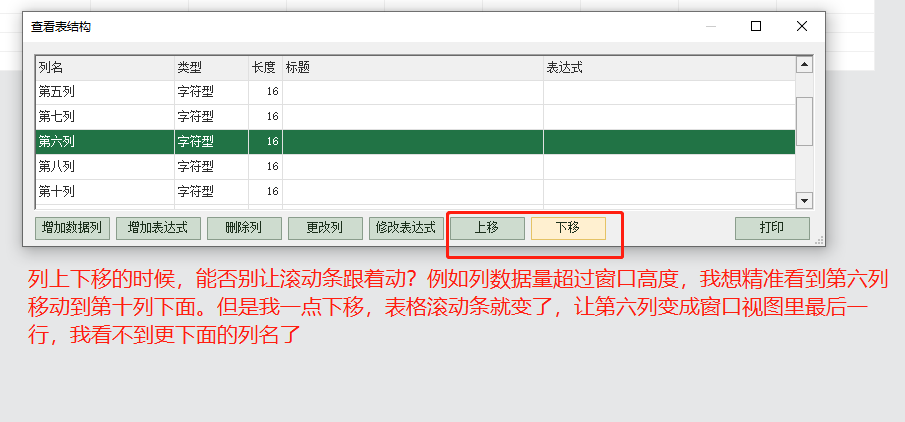Select the 第八列 row
This screenshot has height=422, width=905.
point(415,166)
